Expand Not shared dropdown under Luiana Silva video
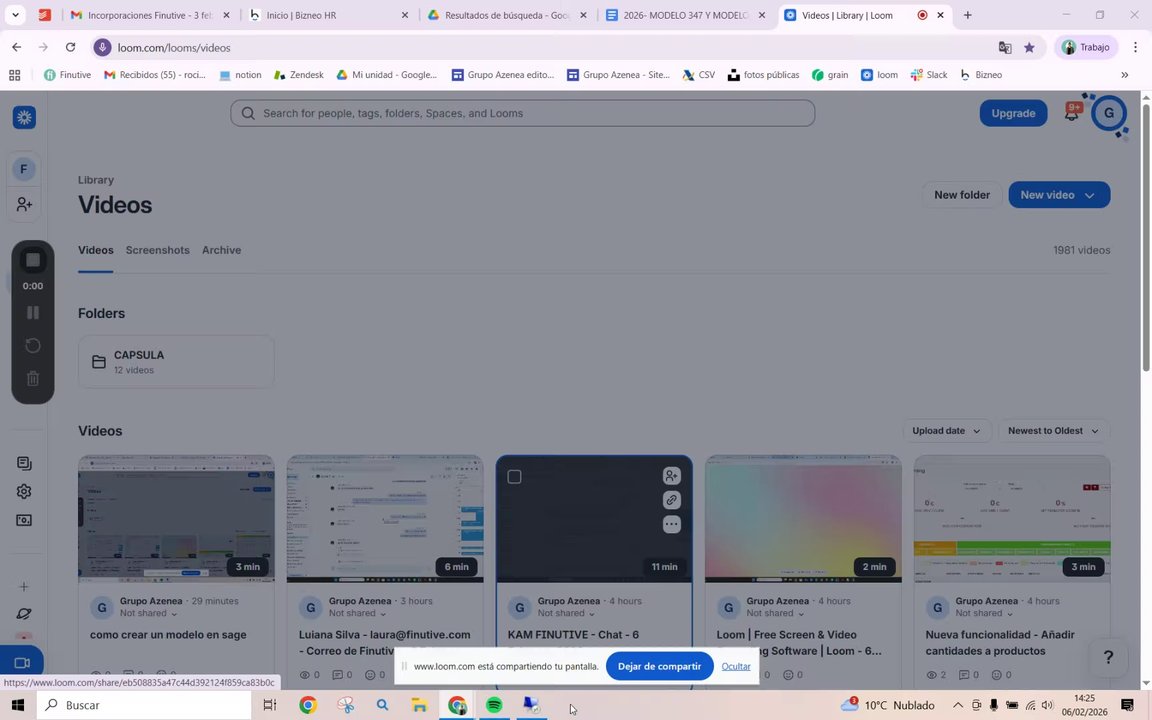The image size is (1152, 720). pyautogui.click(x=357, y=613)
